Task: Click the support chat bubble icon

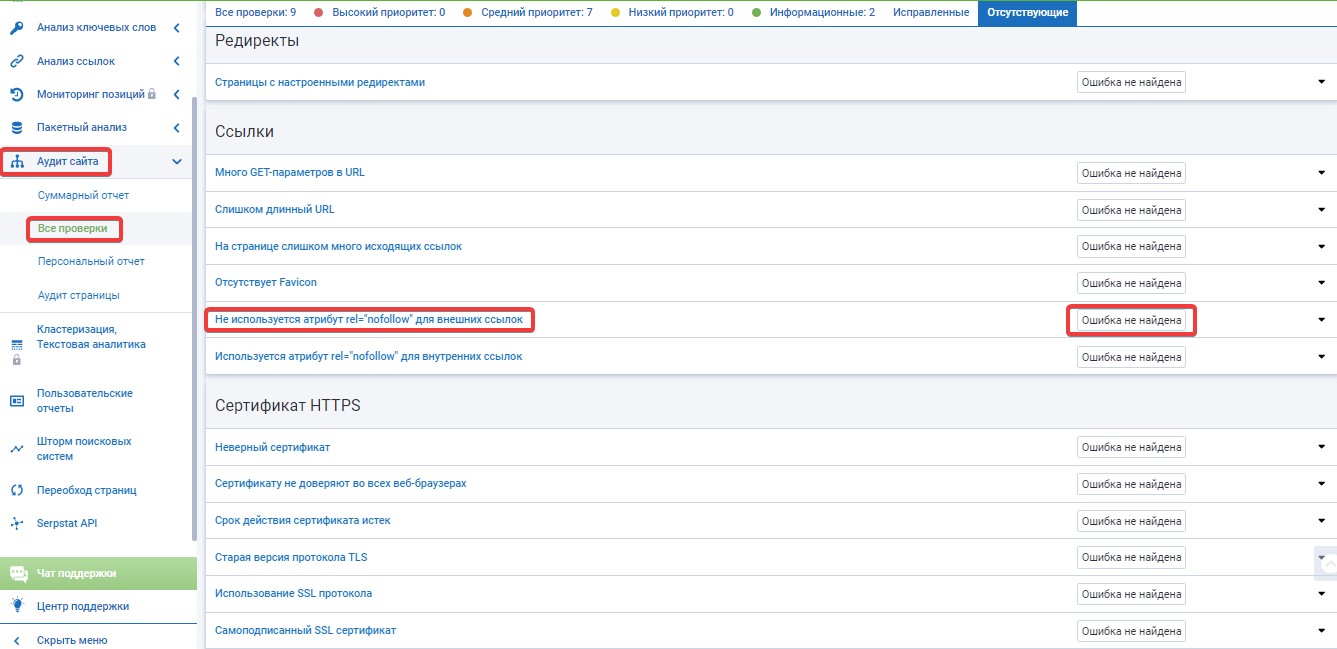Action: 18,574
